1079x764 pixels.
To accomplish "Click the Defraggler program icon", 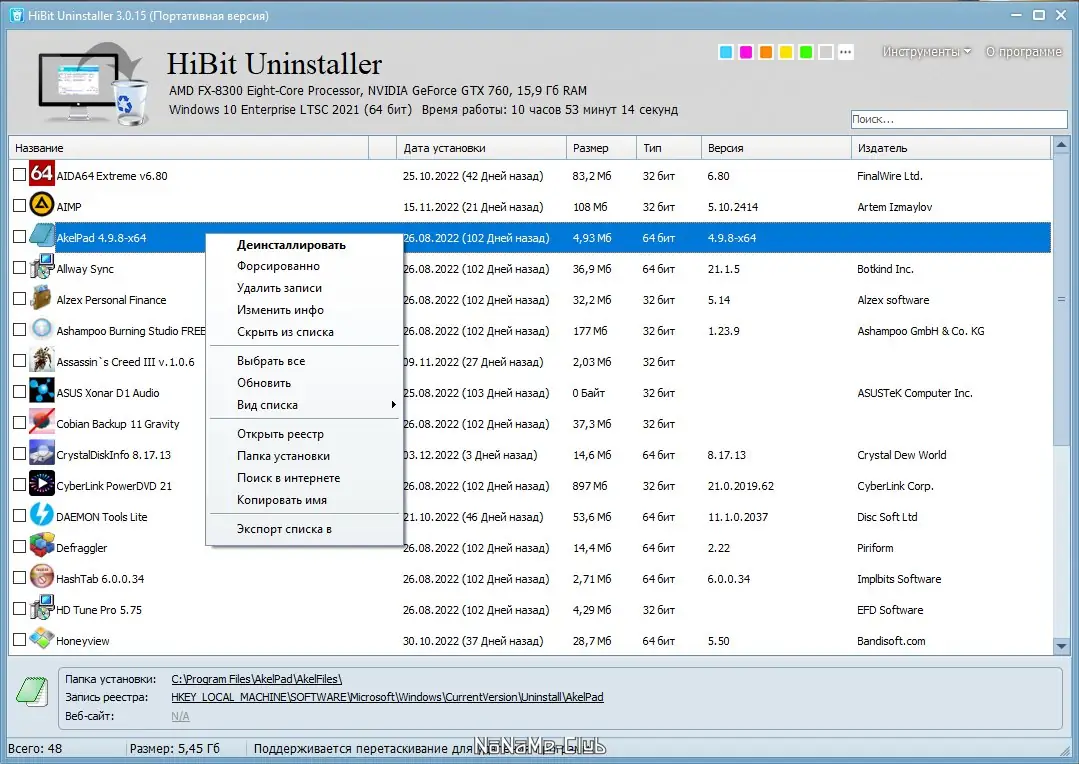I will tap(41, 546).
